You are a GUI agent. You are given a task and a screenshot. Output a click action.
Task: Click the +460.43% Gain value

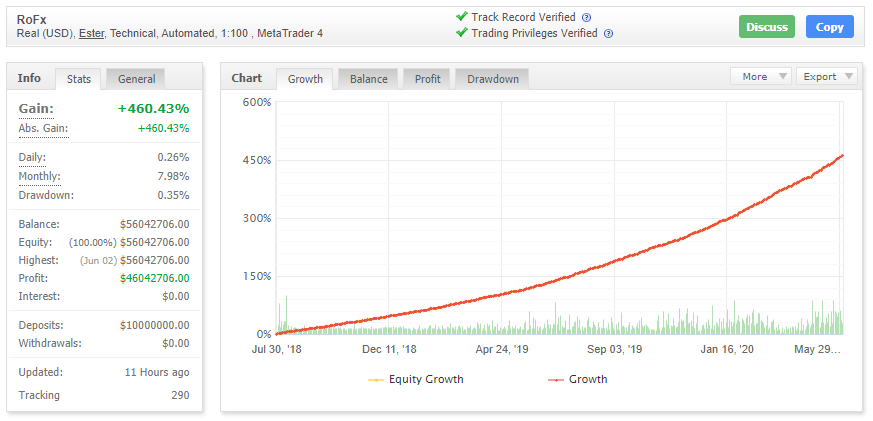coord(153,109)
